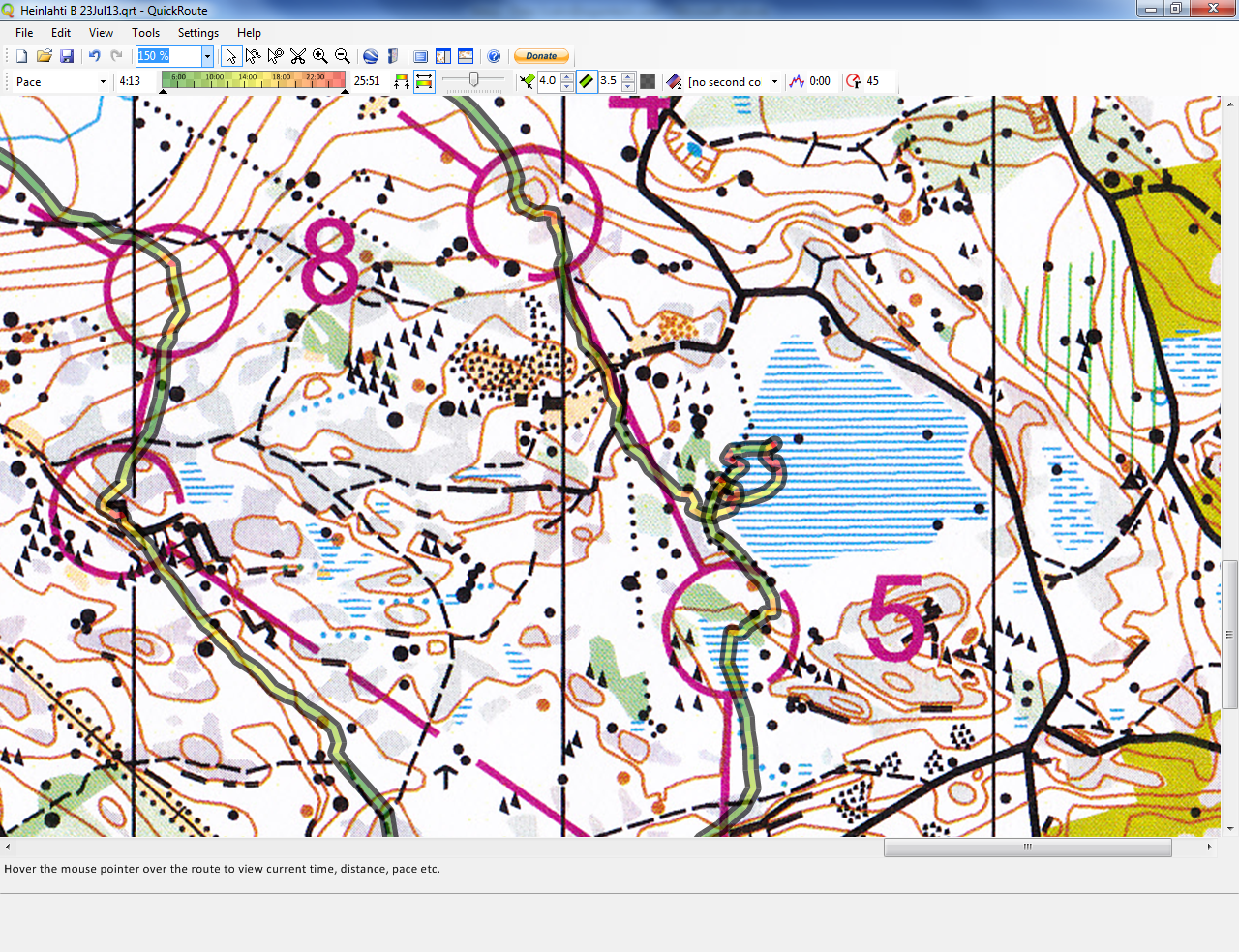Click the circle radius value 45
Screen dimensions: 1239x952
coord(873,81)
